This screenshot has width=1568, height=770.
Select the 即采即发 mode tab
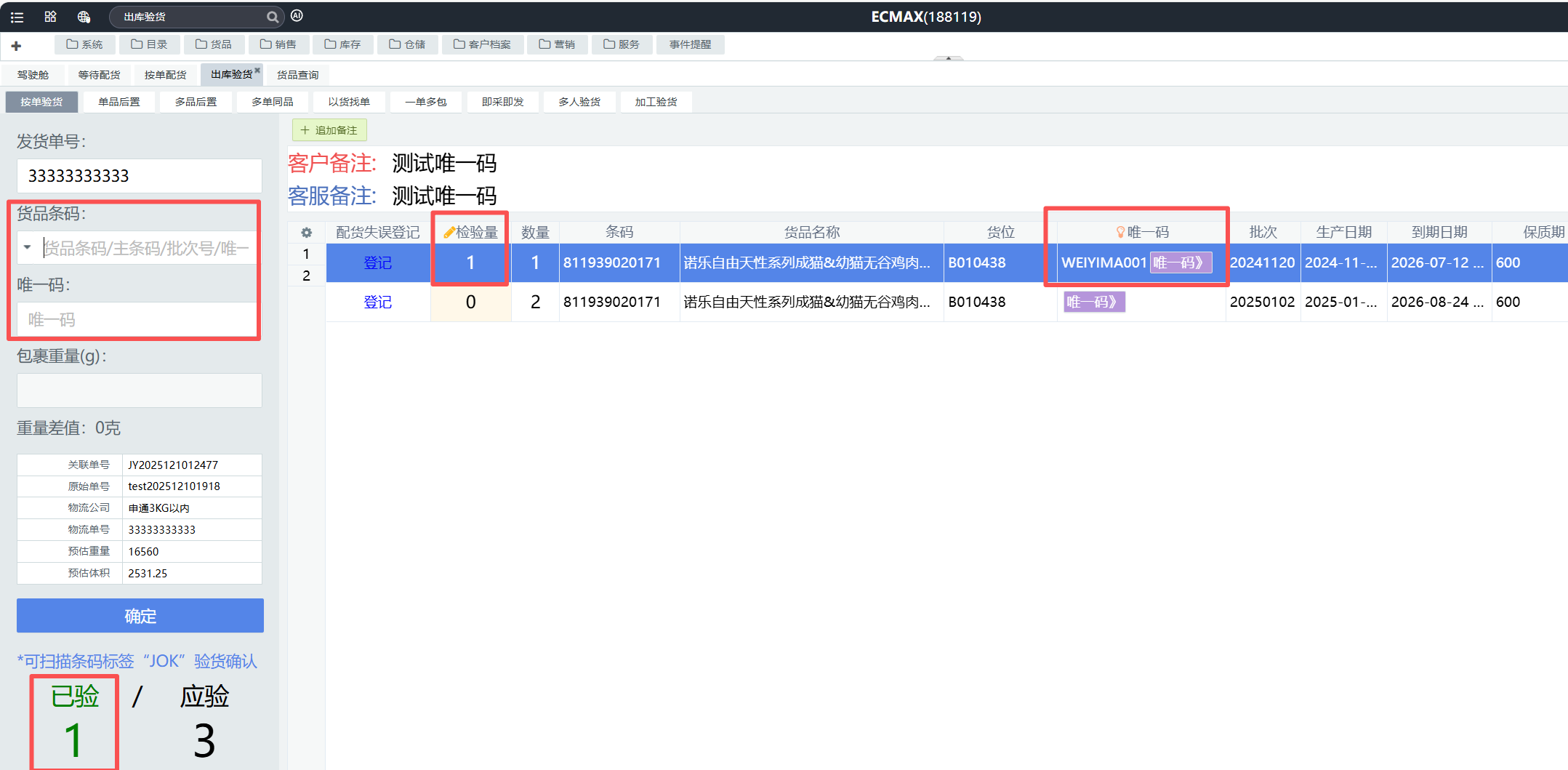coord(502,102)
